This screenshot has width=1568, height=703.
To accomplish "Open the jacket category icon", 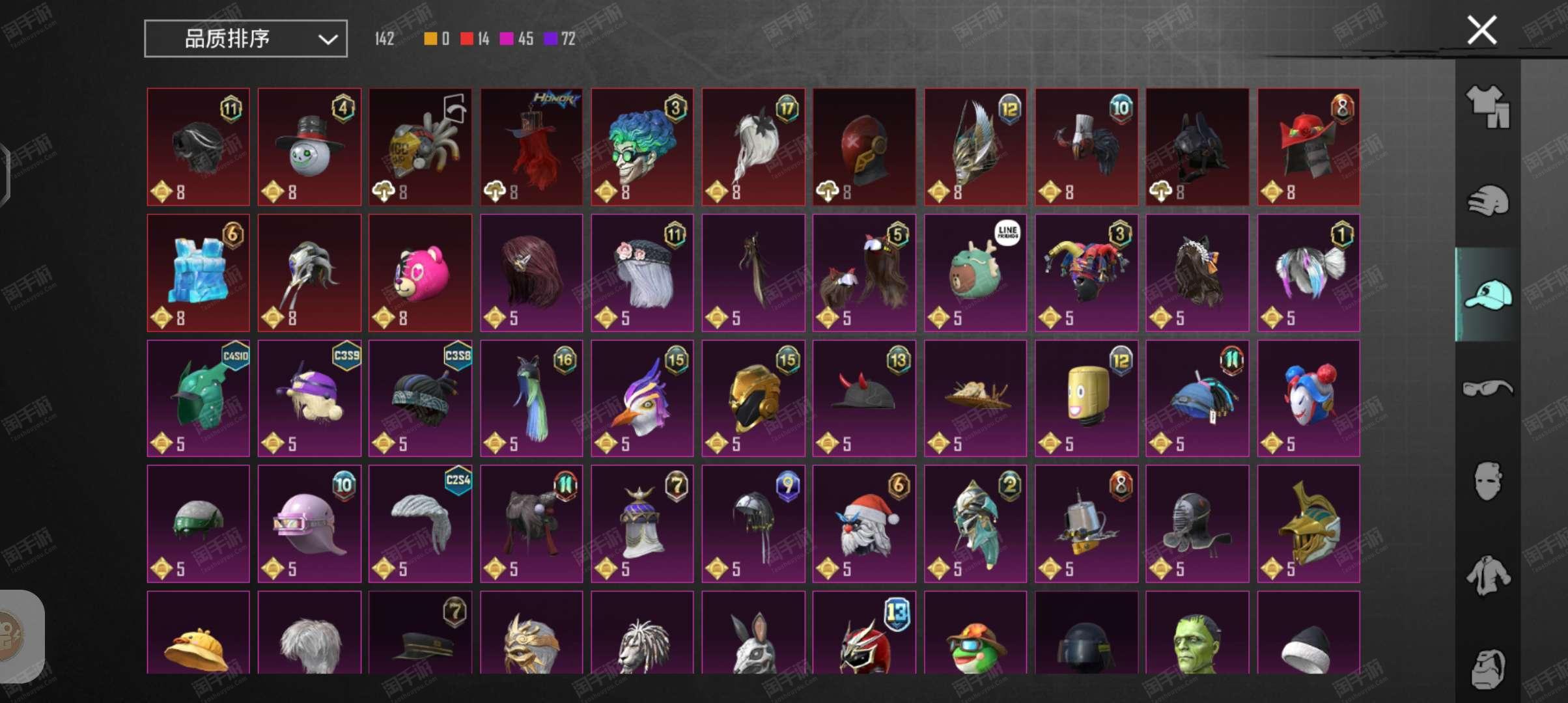I will click(x=1488, y=575).
